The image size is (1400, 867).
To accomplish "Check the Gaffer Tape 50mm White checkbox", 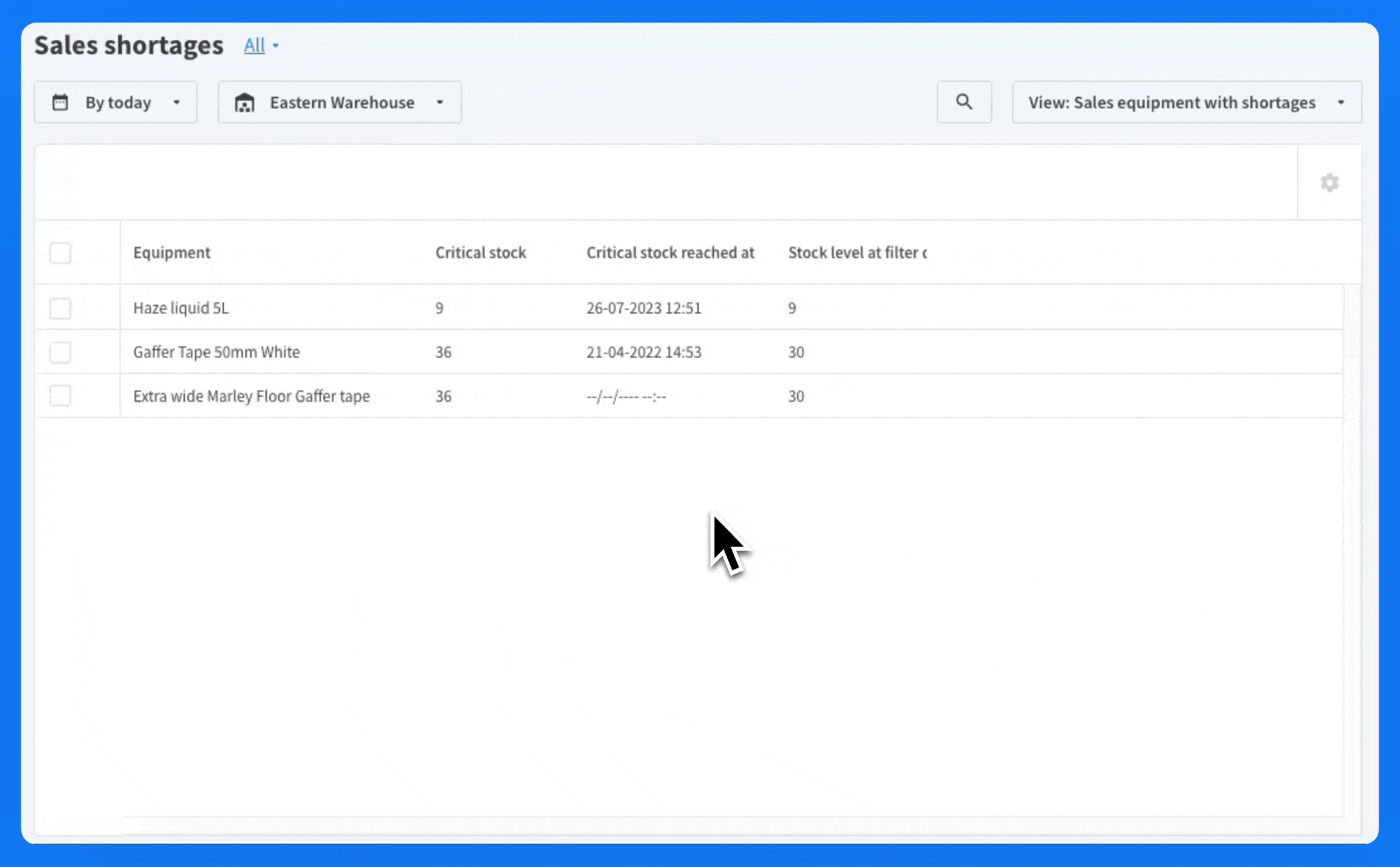I will tap(60, 352).
